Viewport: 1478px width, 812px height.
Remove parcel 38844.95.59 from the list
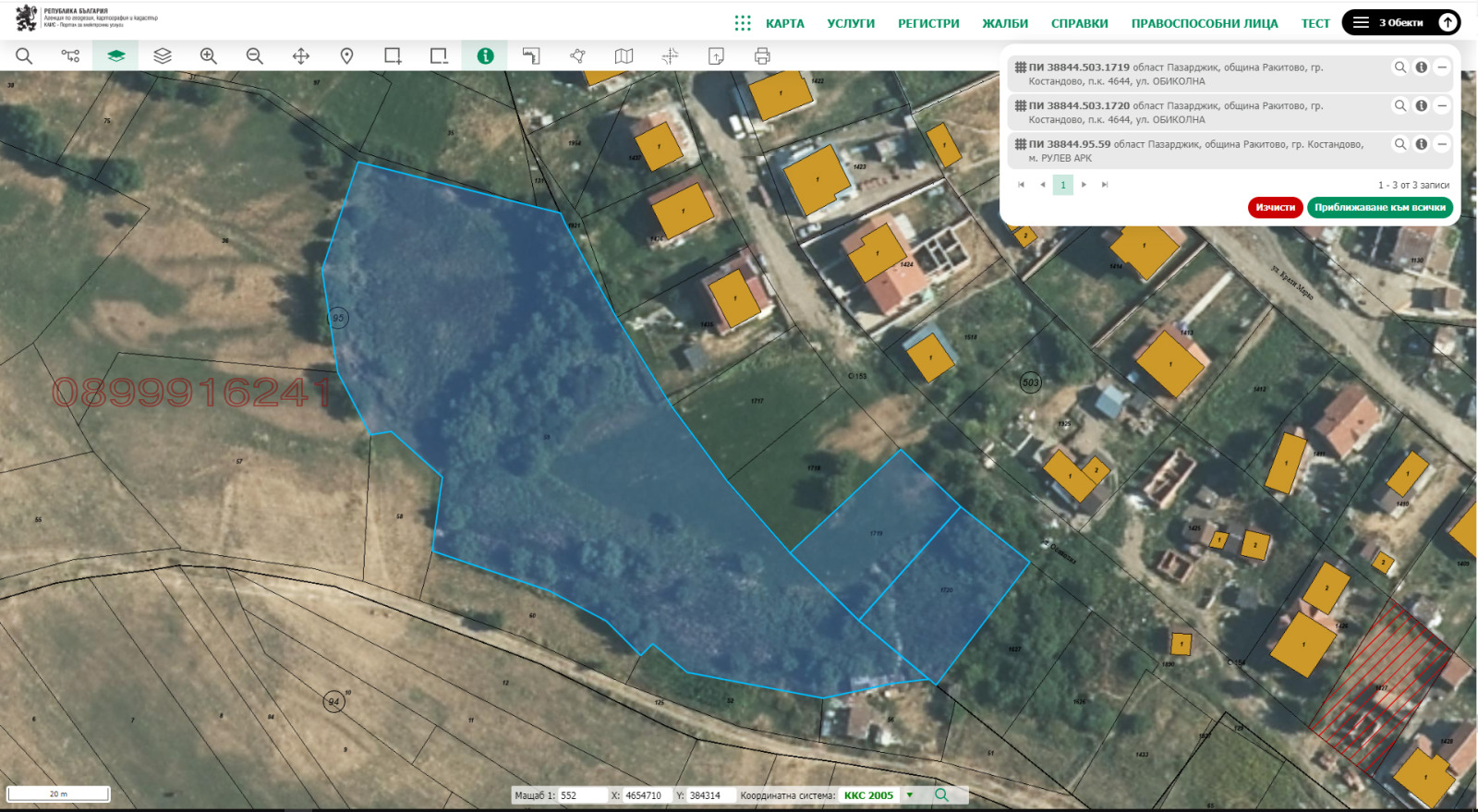(x=1442, y=144)
